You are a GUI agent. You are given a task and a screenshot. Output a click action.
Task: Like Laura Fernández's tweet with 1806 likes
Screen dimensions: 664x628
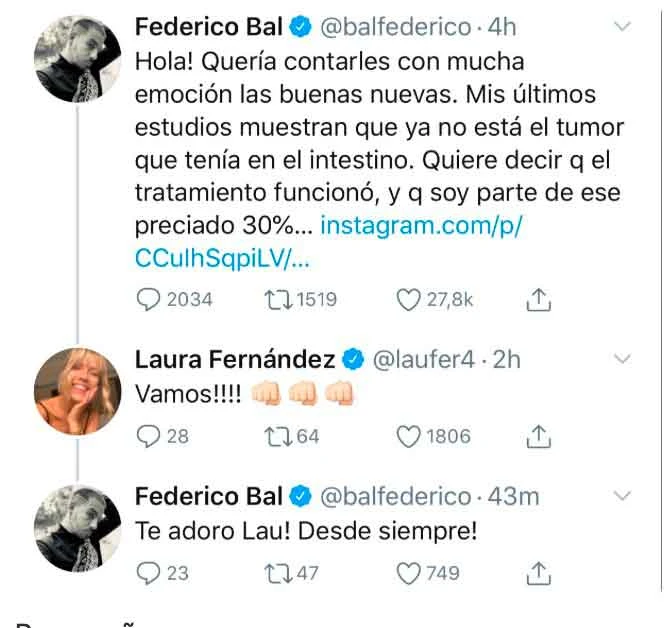pos(409,436)
